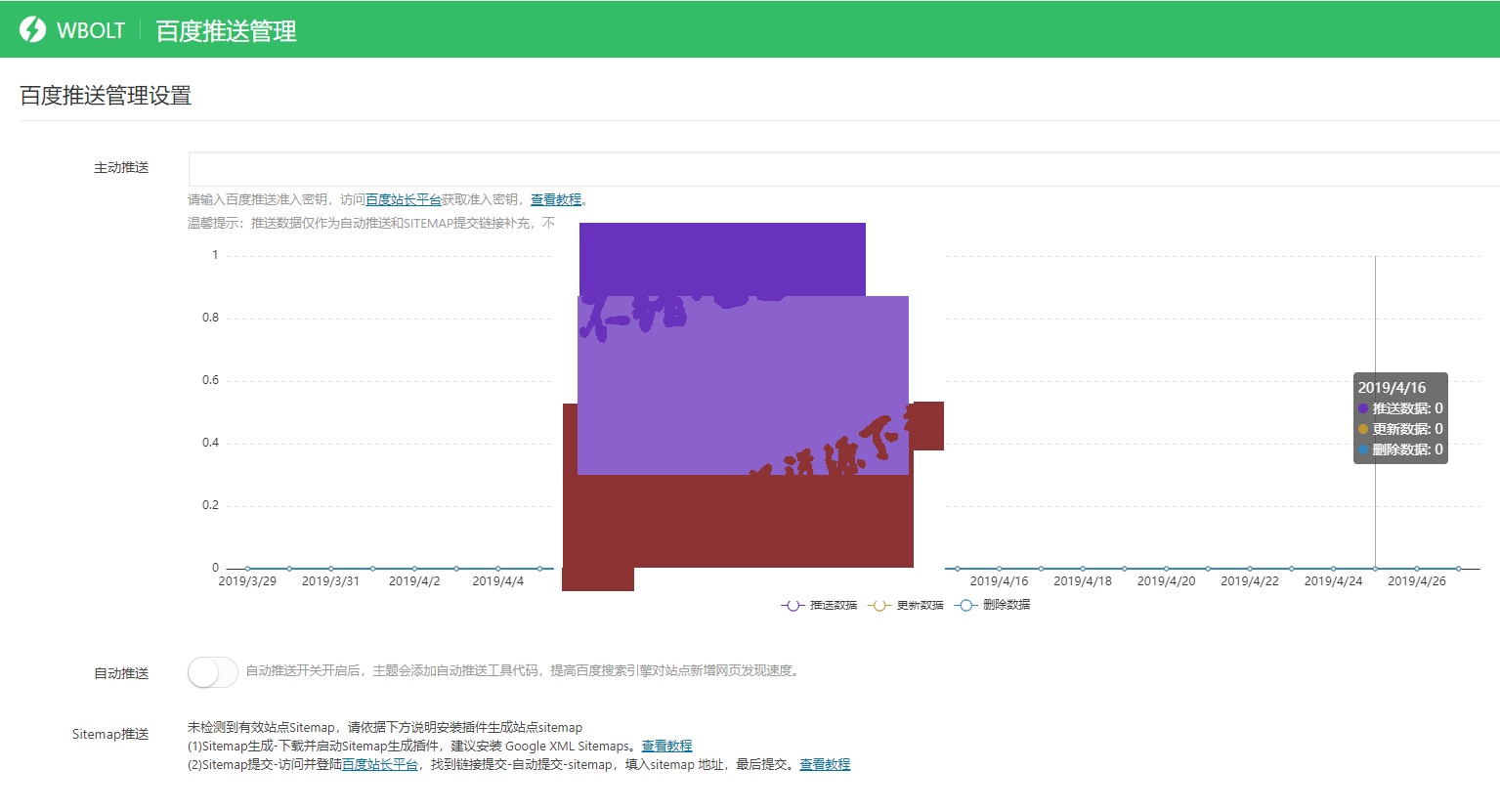Click the 百度推送管理设置 page heading

point(106,96)
